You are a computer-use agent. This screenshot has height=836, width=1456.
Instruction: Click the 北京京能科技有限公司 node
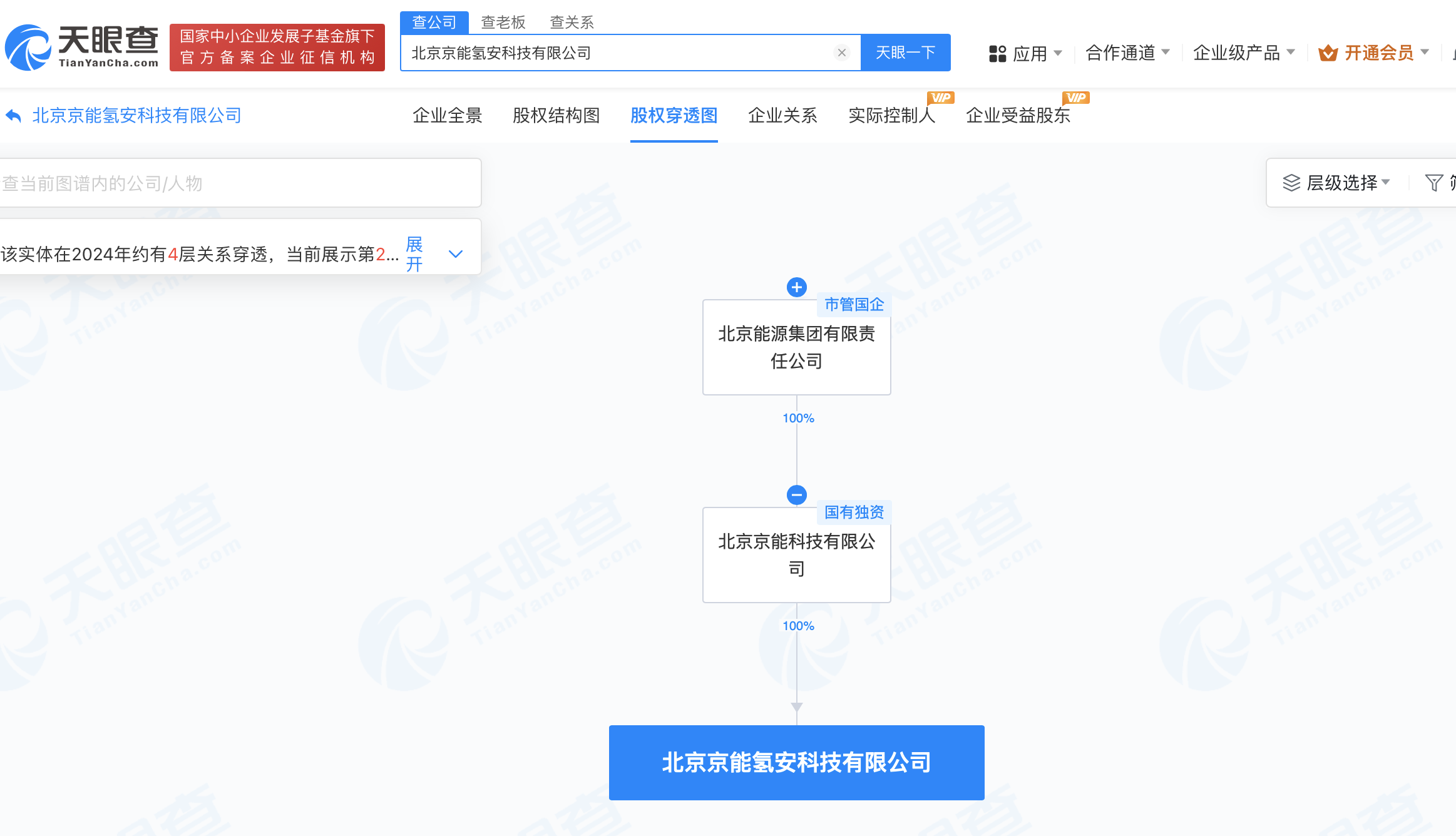pos(796,555)
